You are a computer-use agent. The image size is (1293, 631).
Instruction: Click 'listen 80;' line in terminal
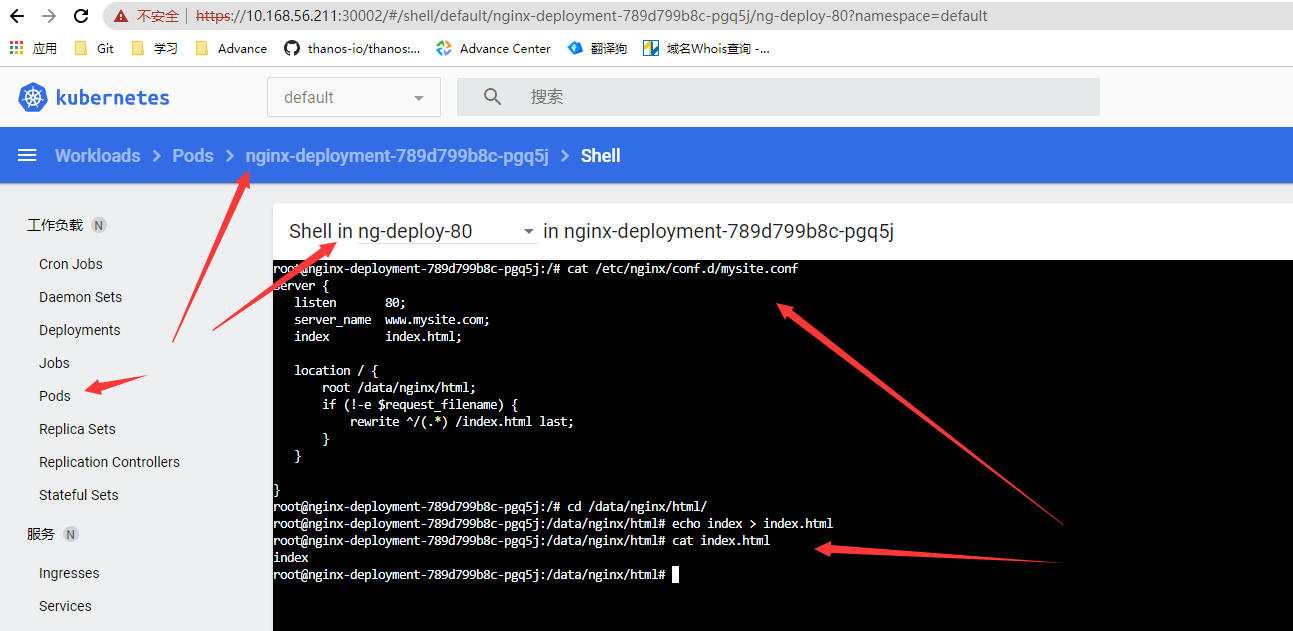350,303
